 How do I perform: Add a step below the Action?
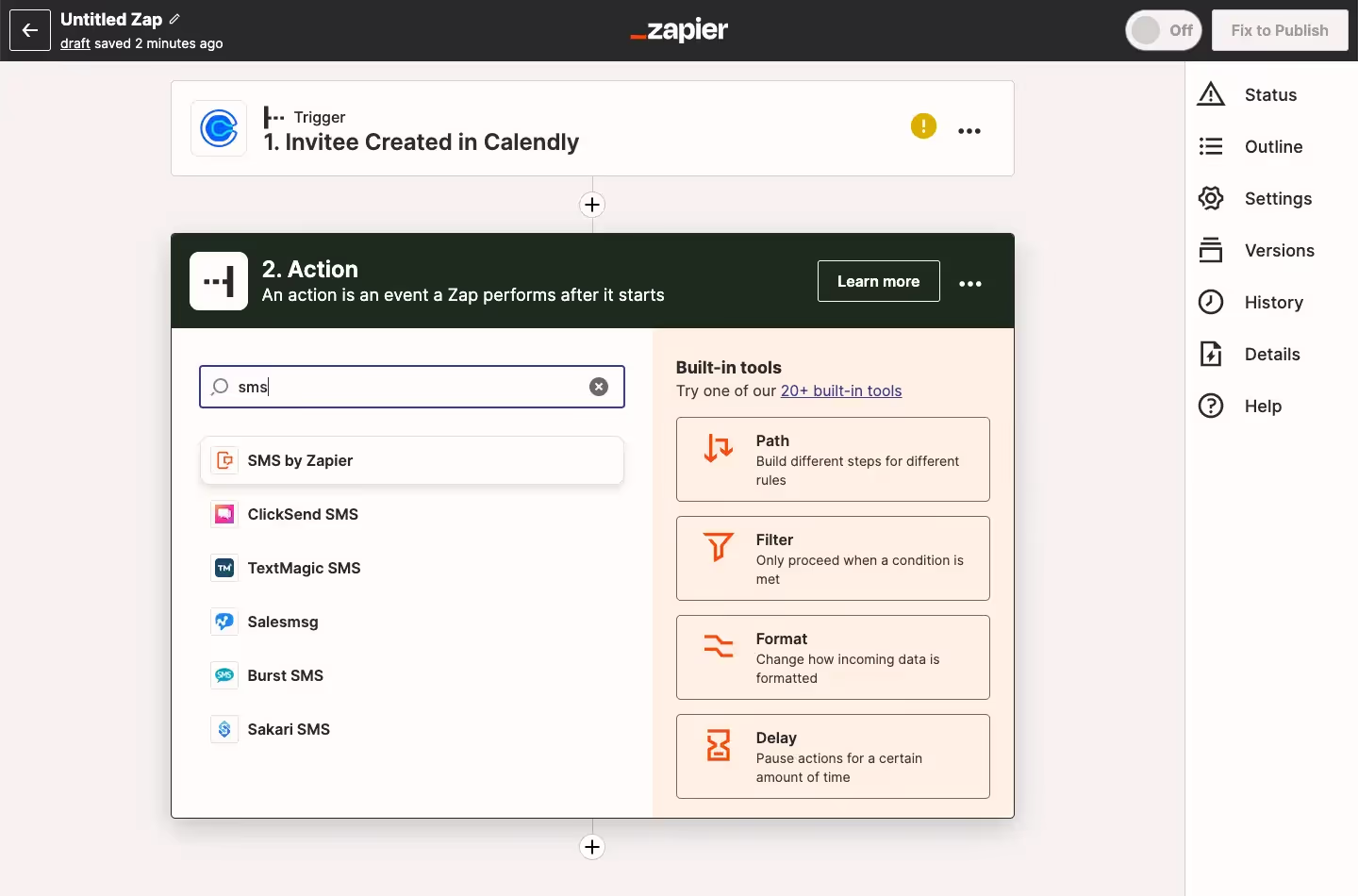592,847
